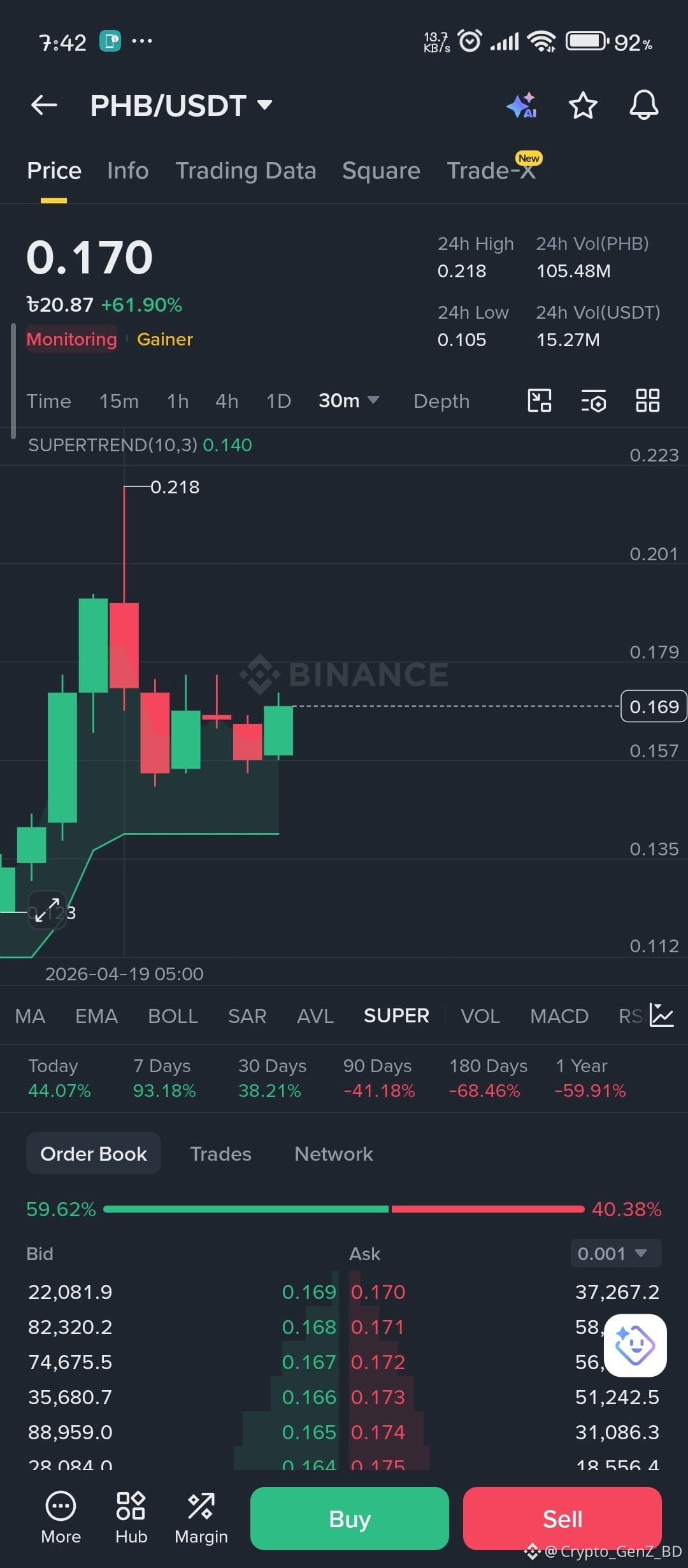Open the chart drawing tools icon

(540, 401)
